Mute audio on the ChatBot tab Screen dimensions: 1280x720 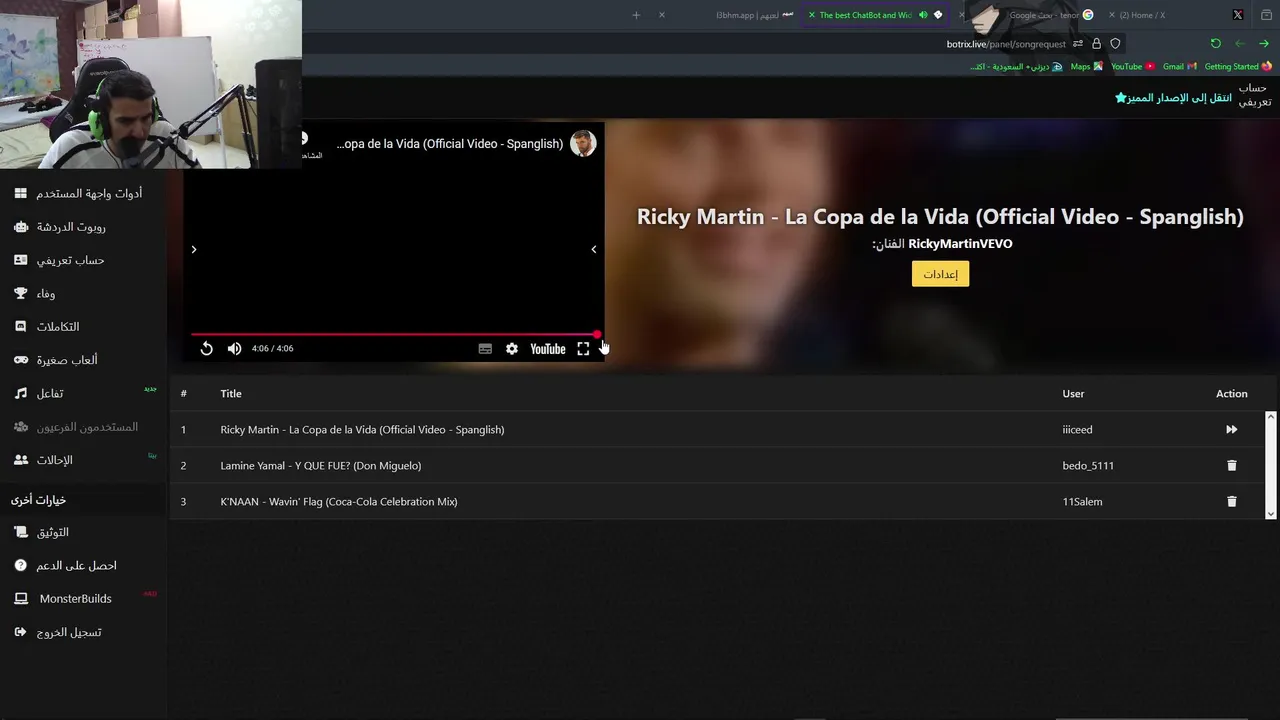[923, 15]
